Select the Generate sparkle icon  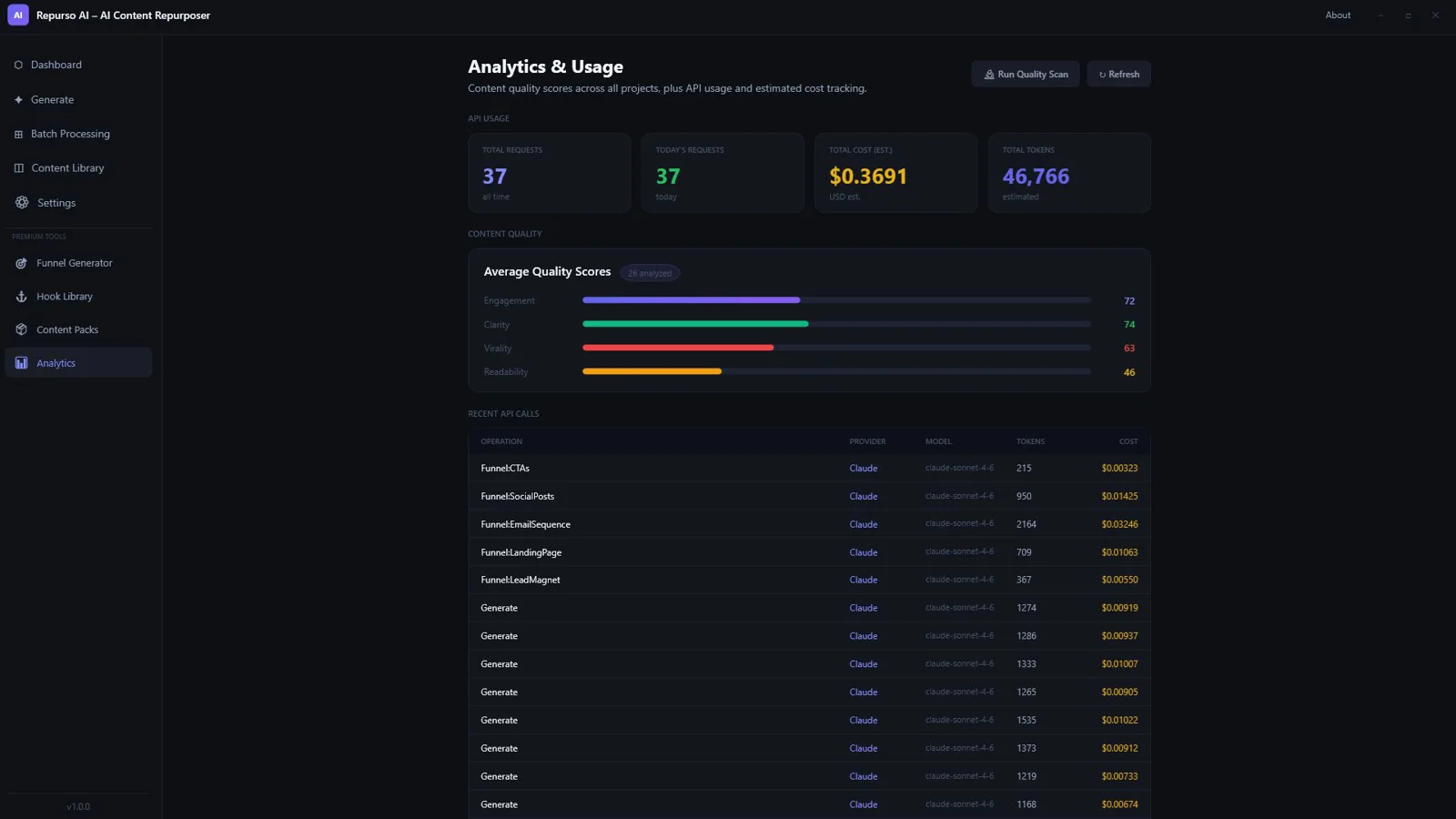pos(18,99)
